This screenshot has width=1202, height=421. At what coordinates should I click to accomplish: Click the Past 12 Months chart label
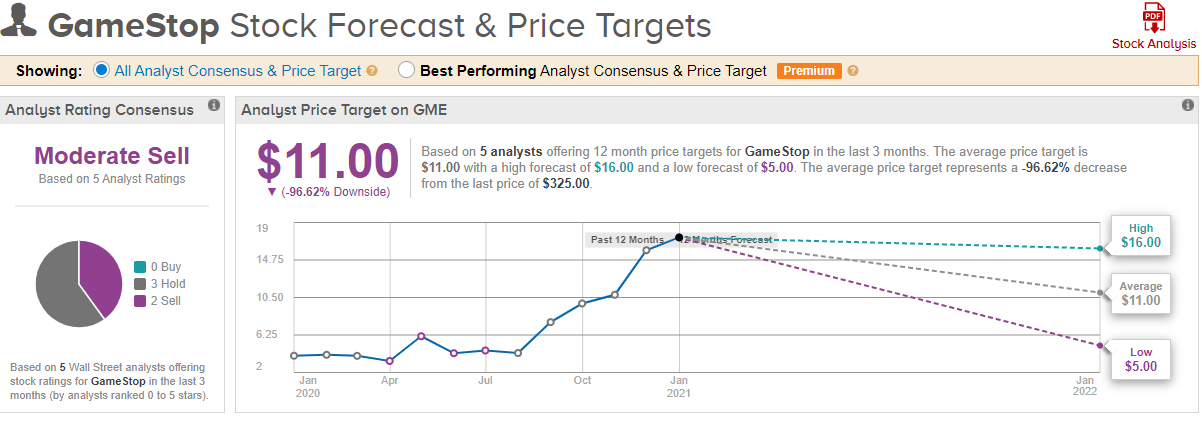tap(627, 240)
